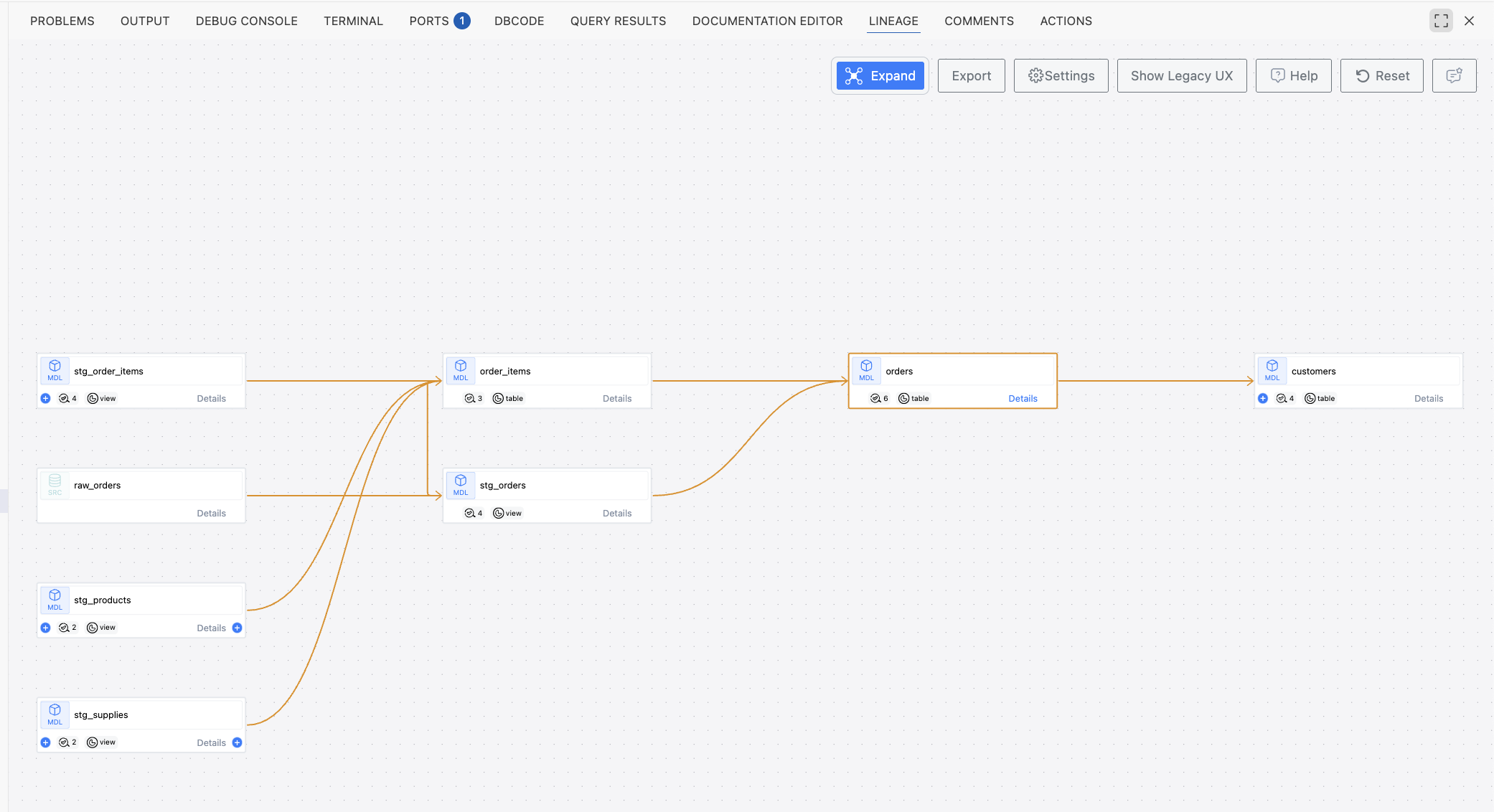Screen dimensions: 1494x812
Task: Click the 'view' materialization badge on stg_orders
Action: [x=507, y=513]
